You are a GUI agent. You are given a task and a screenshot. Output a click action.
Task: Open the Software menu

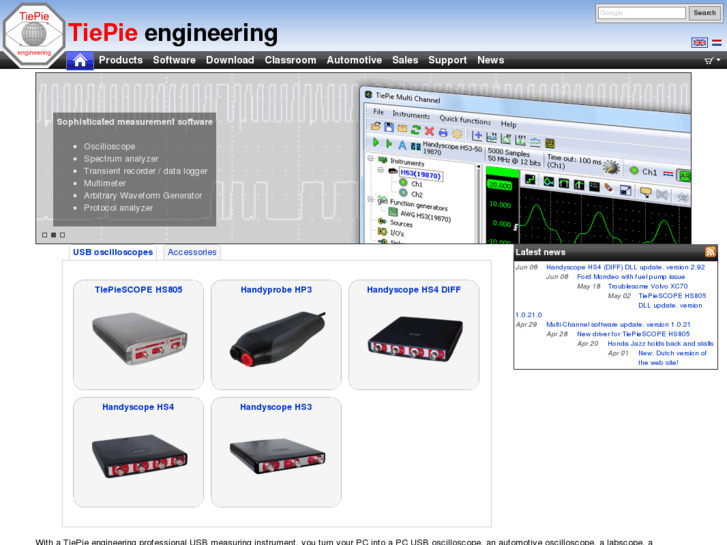point(174,60)
